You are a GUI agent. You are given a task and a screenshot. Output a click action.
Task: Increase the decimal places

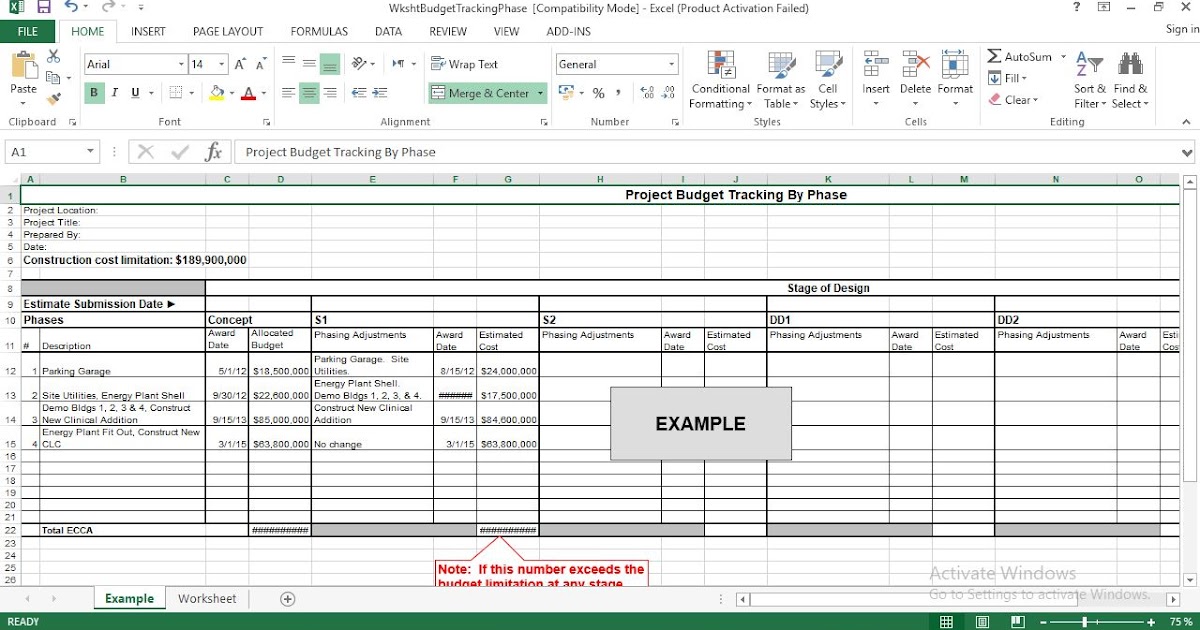coord(648,95)
